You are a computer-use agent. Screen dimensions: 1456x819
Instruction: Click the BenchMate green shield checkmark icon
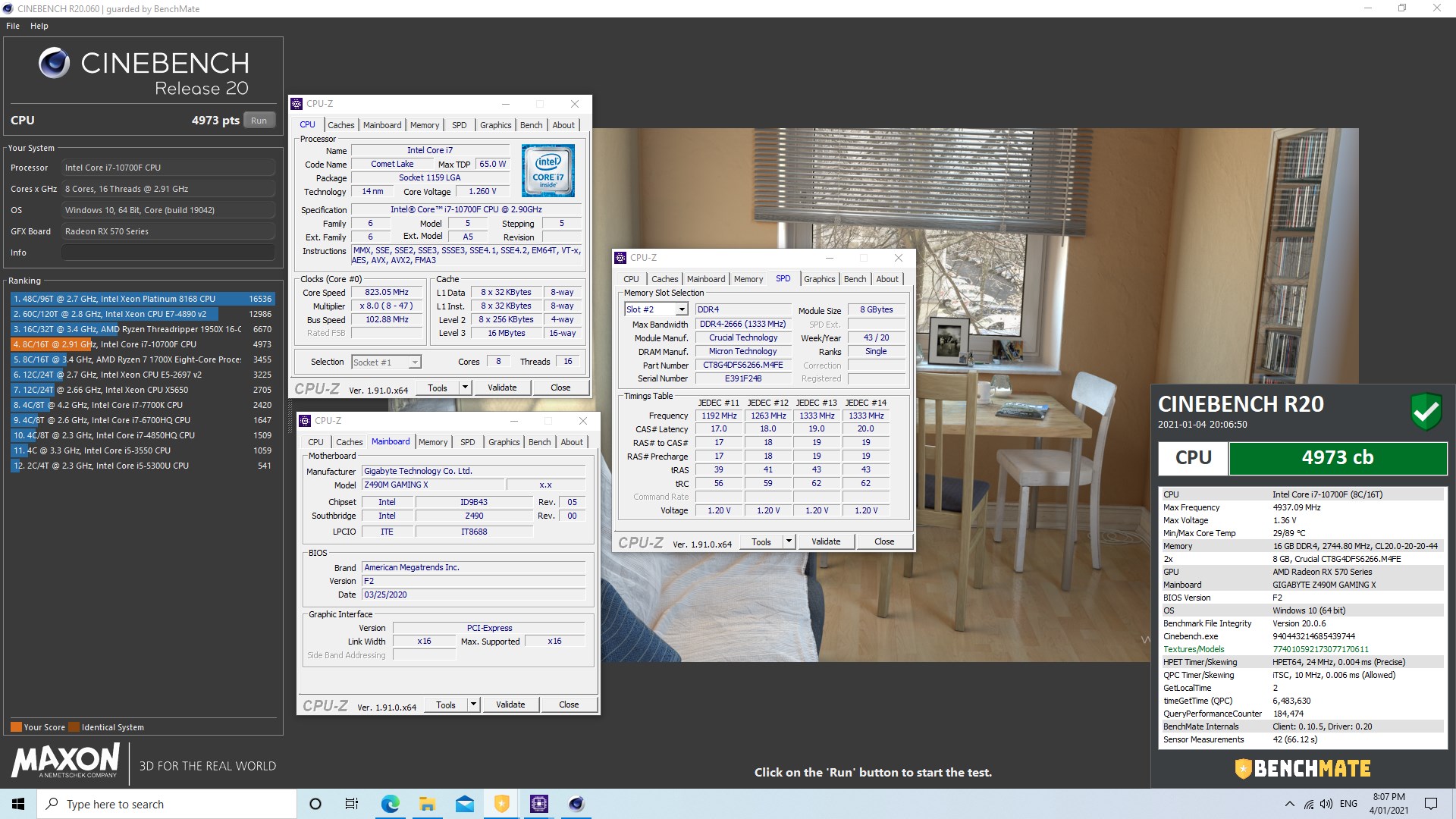pyautogui.click(x=1426, y=411)
